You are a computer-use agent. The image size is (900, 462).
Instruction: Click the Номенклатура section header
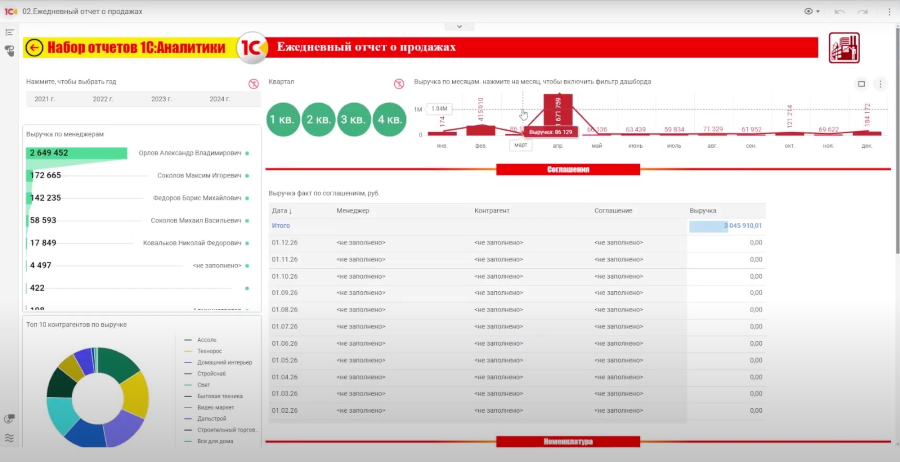coord(568,442)
